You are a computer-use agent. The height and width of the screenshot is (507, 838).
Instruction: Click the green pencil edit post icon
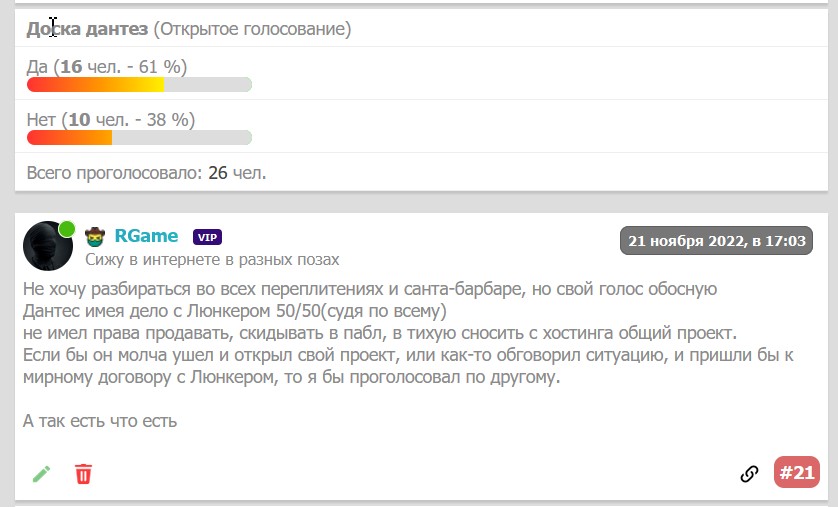click(41, 474)
